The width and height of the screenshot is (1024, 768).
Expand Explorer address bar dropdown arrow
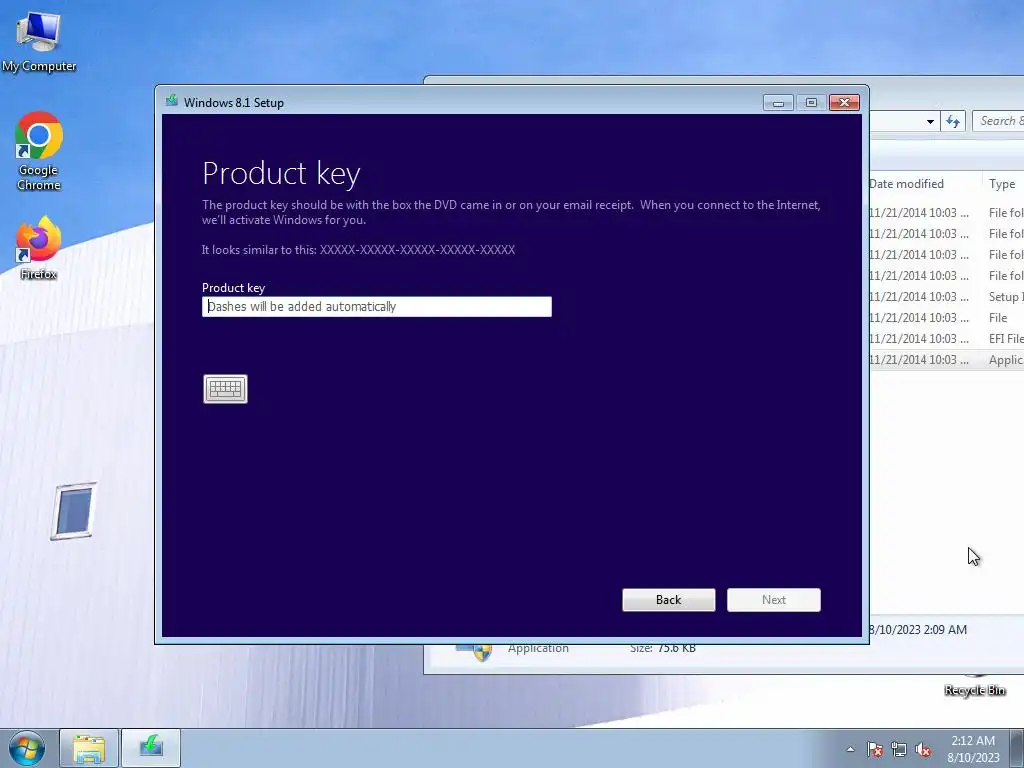tap(930, 121)
